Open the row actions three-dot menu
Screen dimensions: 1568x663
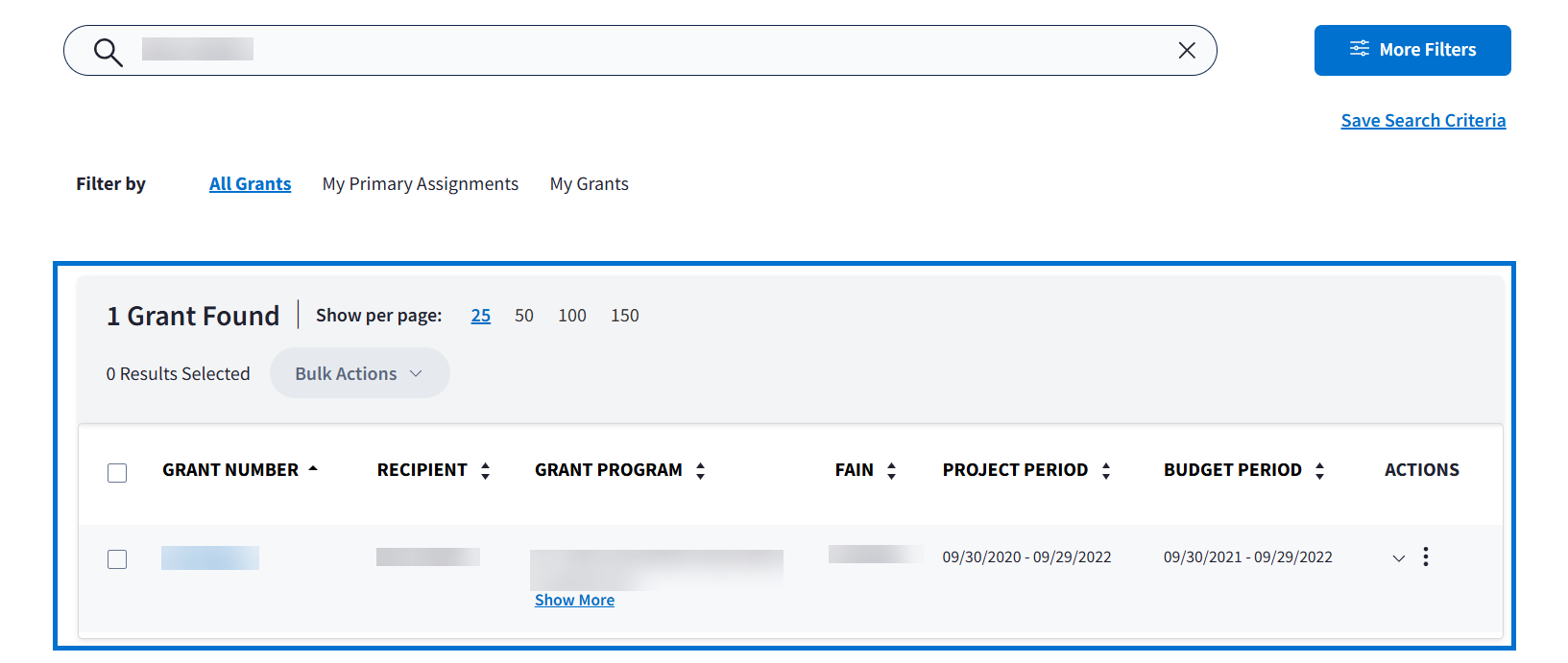pyautogui.click(x=1426, y=556)
